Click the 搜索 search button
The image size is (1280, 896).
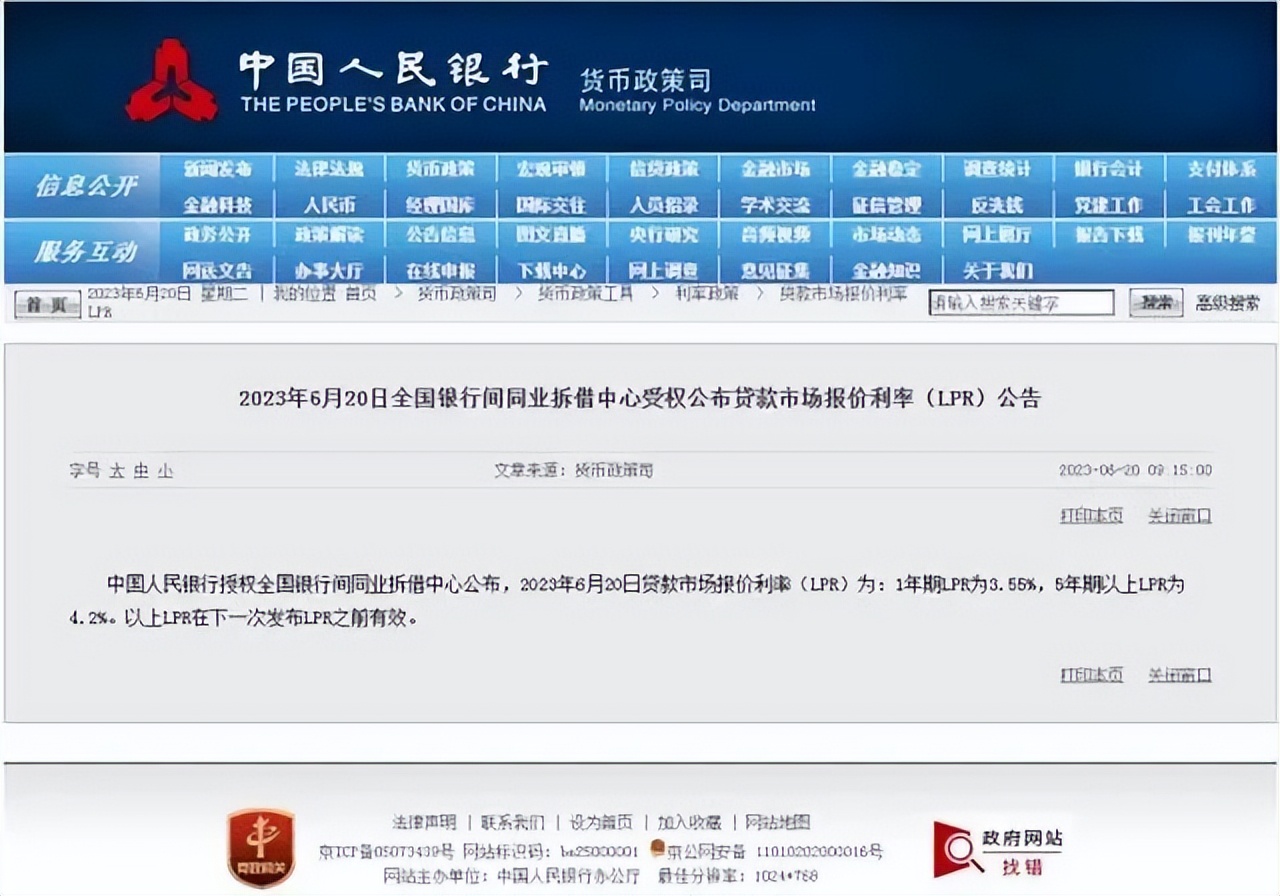click(x=1155, y=303)
